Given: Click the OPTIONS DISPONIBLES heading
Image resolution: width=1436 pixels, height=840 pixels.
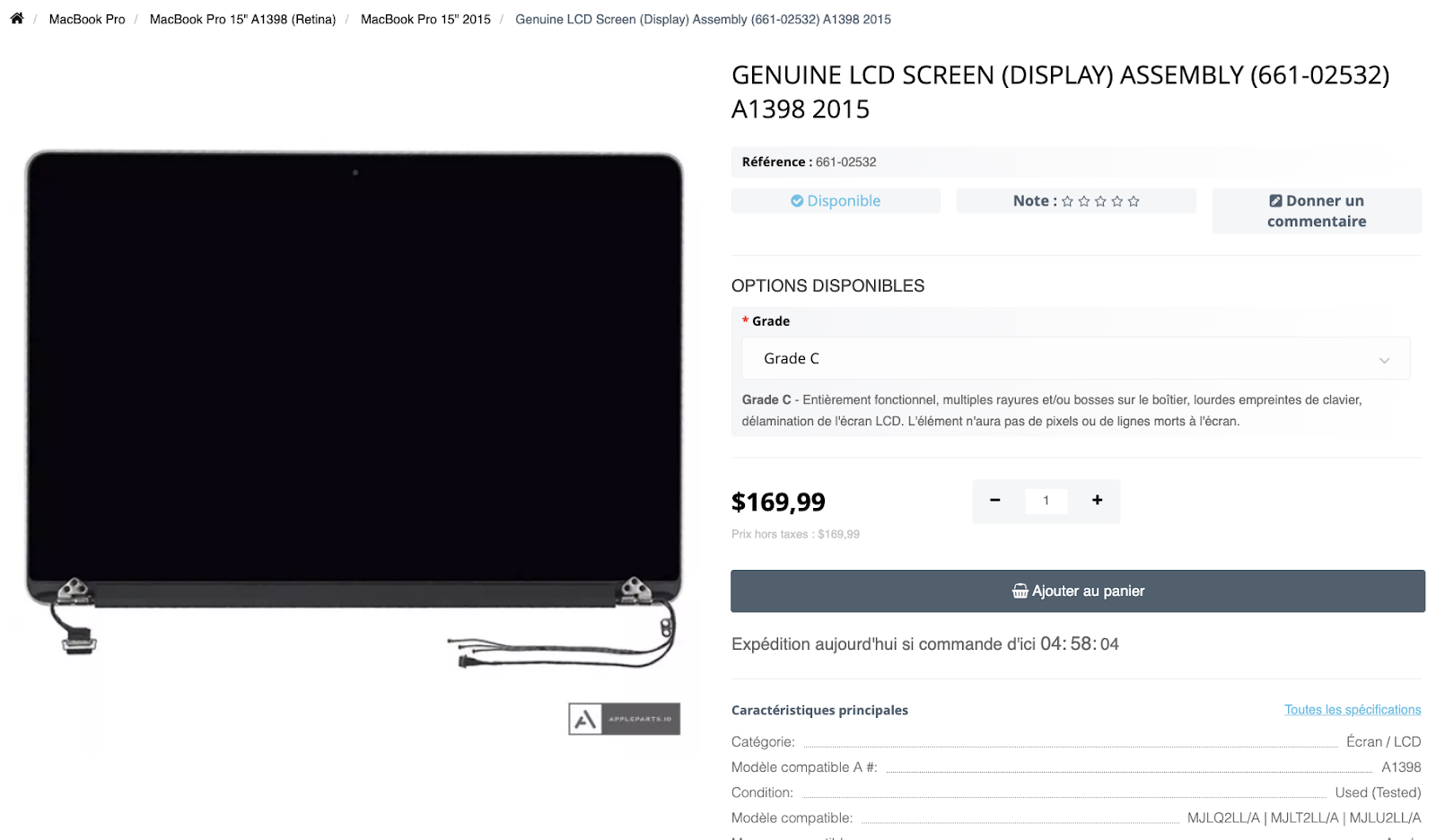Looking at the screenshot, I should [x=827, y=285].
